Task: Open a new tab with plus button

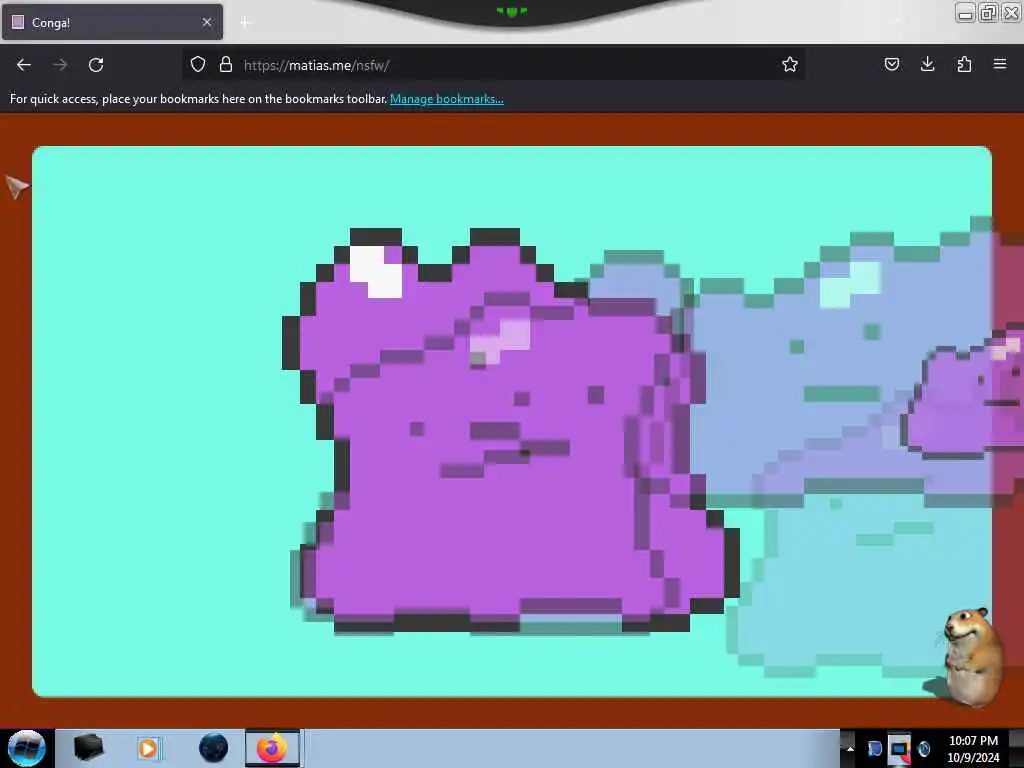Action: pyautogui.click(x=245, y=23)
